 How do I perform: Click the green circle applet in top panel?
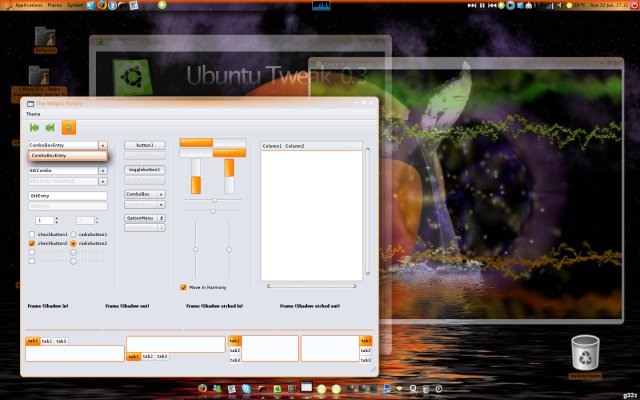162,5
